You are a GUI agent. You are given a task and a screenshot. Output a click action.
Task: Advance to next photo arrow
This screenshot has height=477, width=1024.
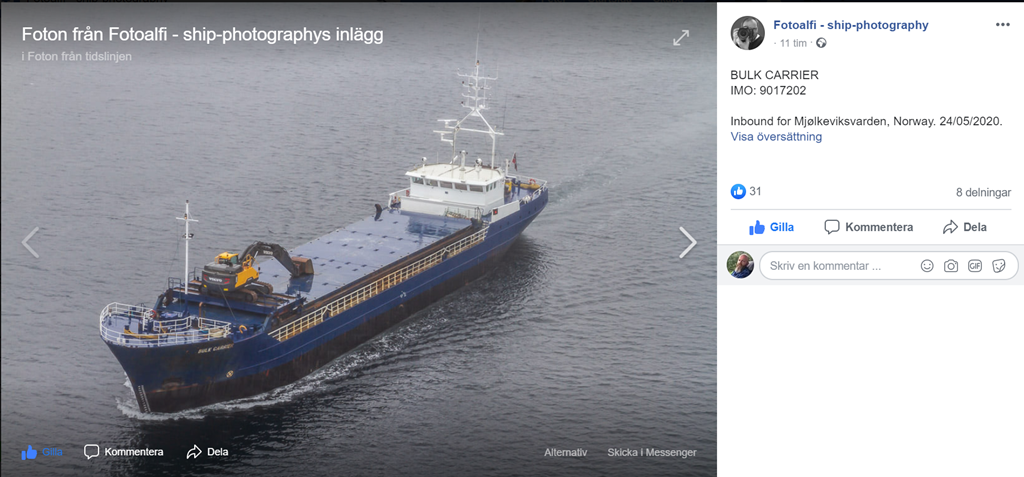[x=688, y=242]
